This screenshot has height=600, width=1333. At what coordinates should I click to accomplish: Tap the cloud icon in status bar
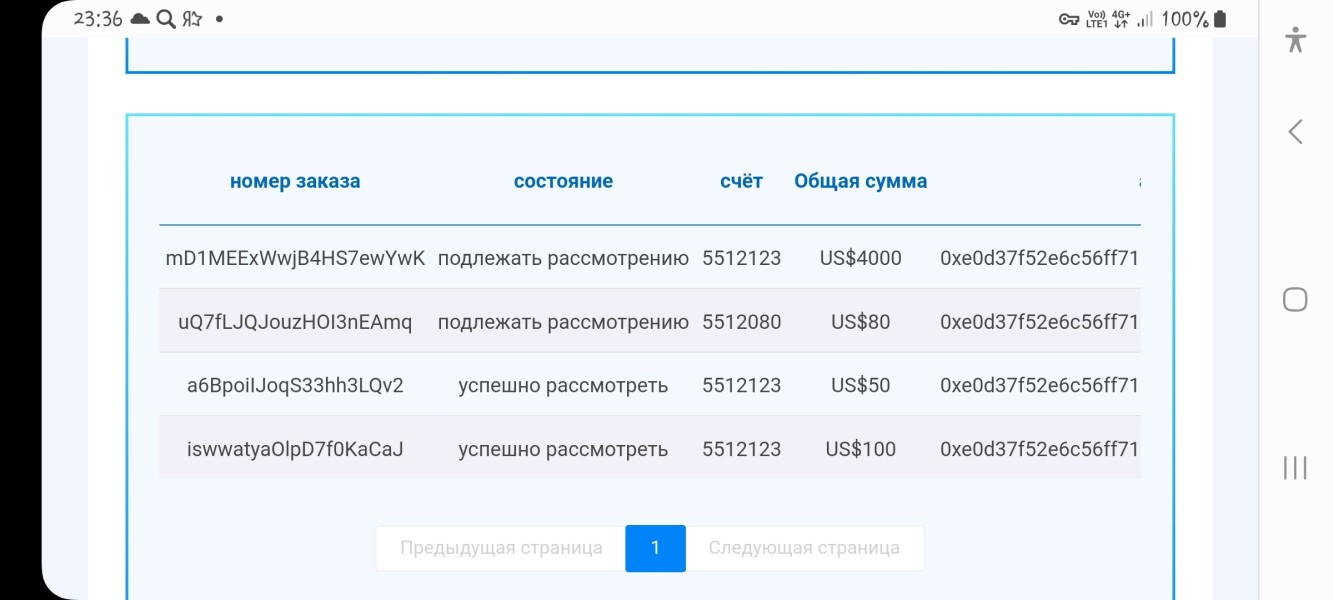click(x=140, y=19)
